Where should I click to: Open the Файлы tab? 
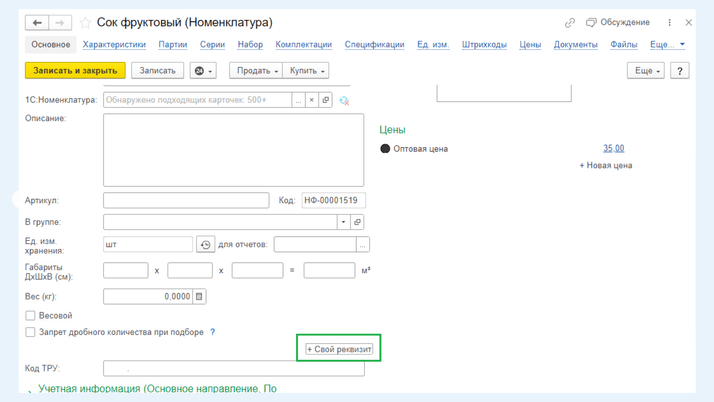pos(624,45)
